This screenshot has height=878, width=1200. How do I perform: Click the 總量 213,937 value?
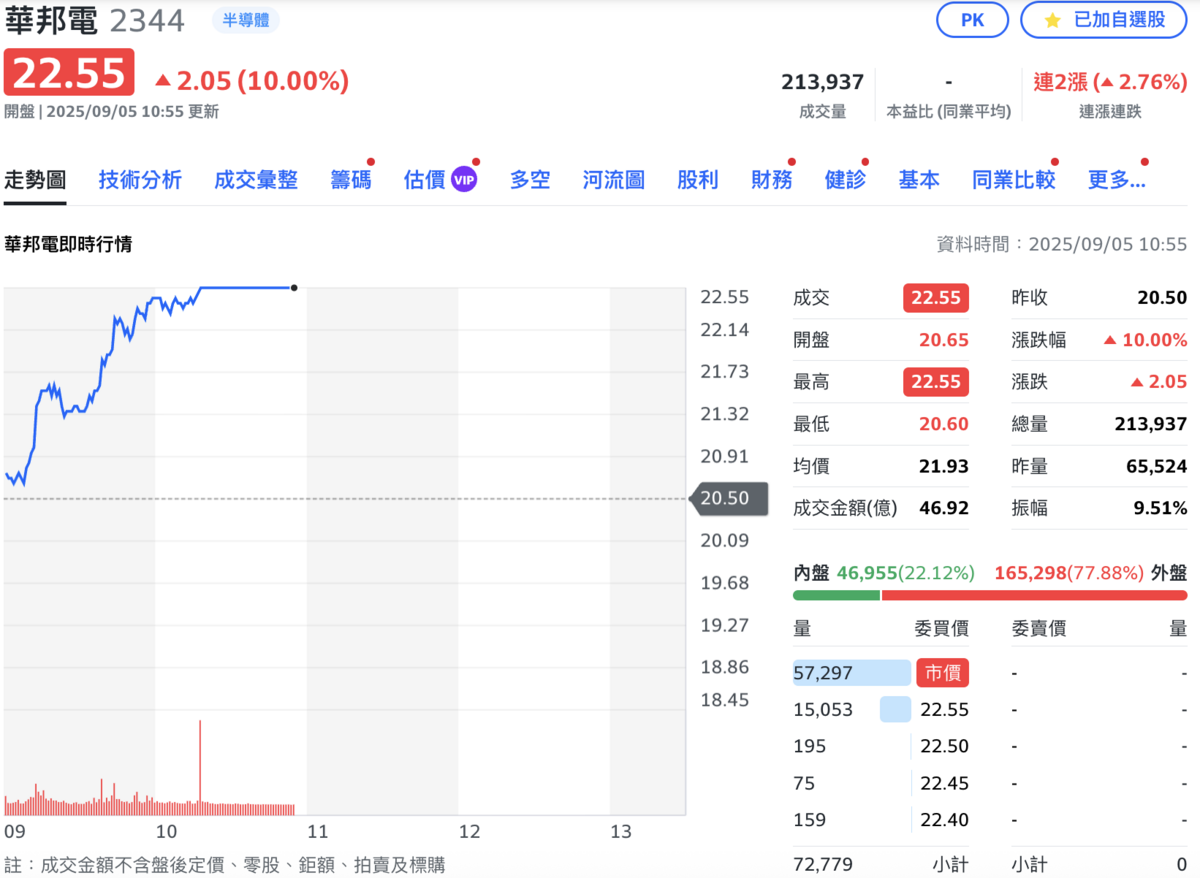[1151, 424]
